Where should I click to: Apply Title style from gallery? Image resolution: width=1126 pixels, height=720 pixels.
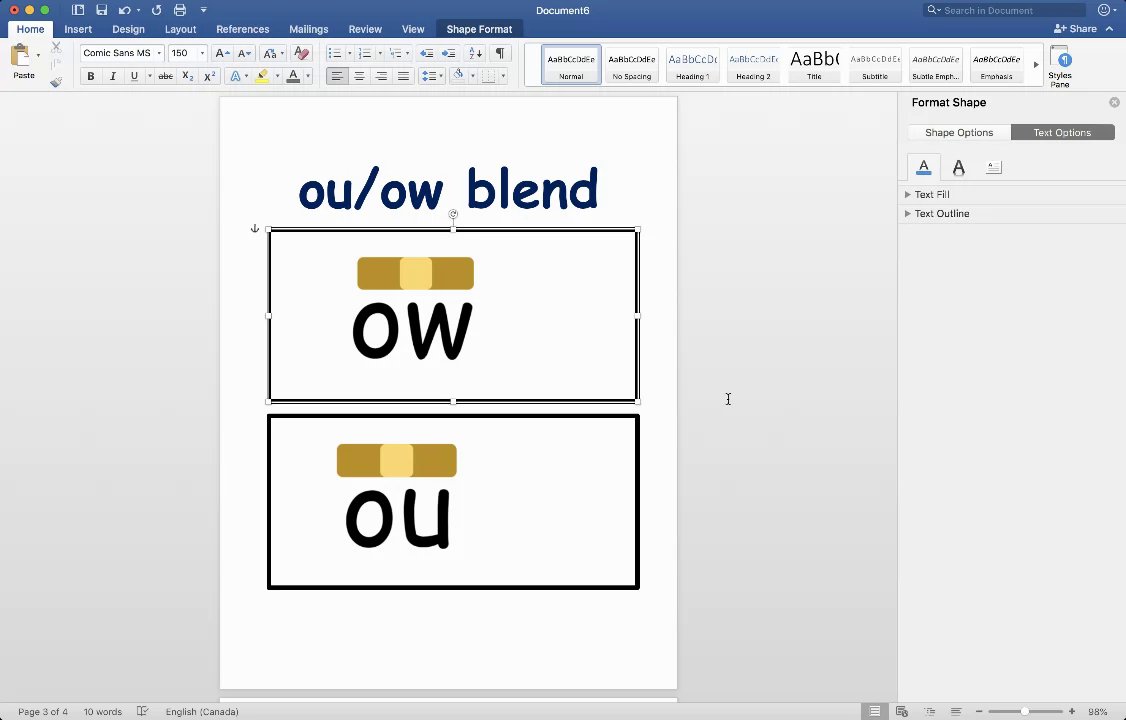coord(814,65)
